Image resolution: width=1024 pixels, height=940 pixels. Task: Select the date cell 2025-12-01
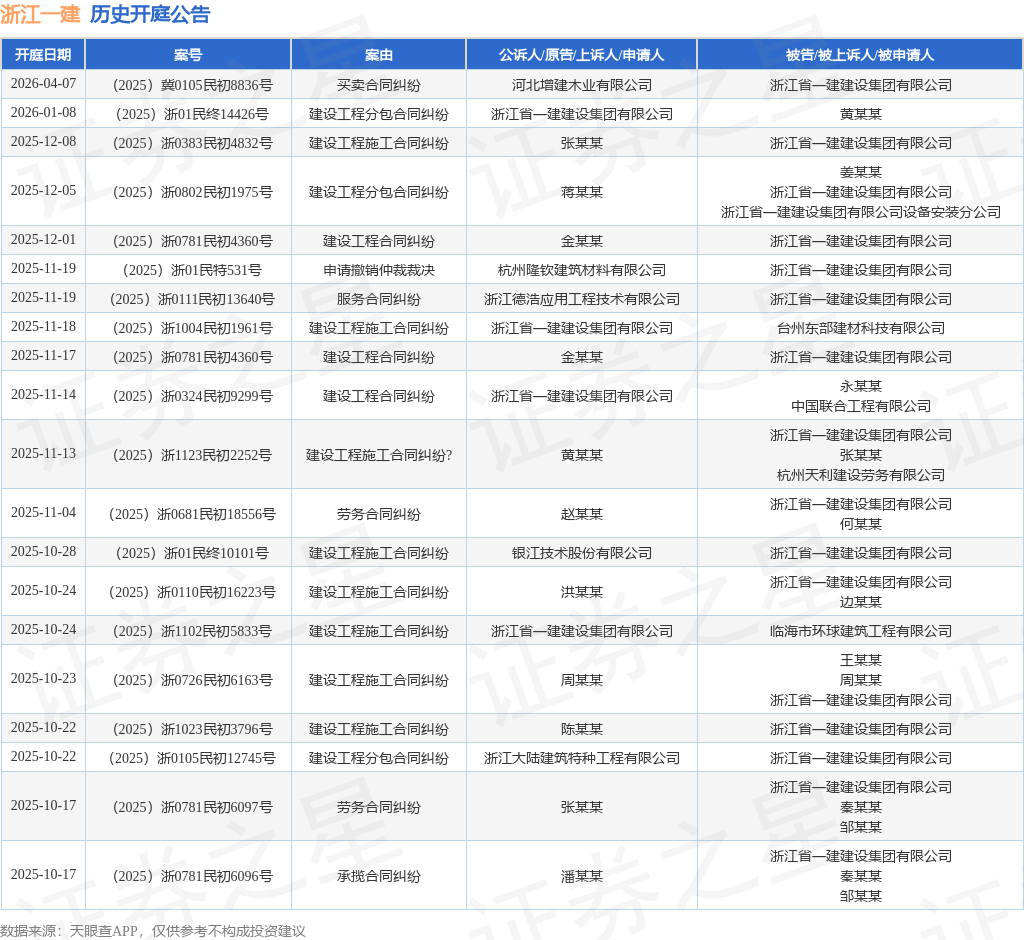[x=43, y=239]
